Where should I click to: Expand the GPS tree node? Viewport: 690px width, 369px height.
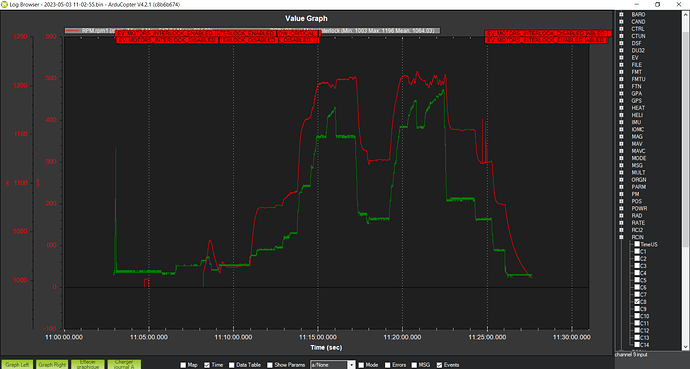[621, 101]
